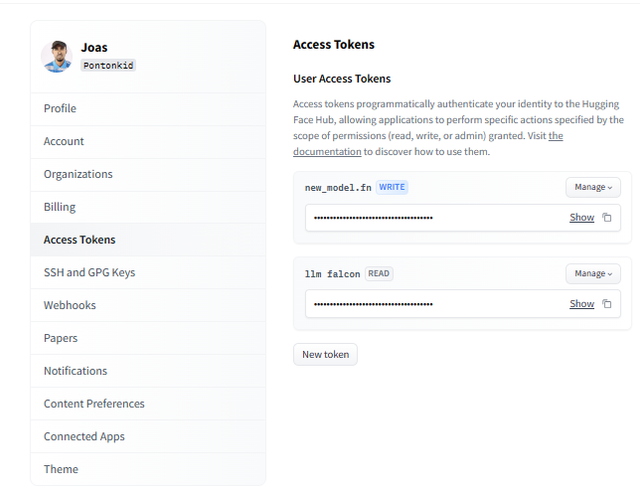Open Theme settings
The height and width of the screenshot is (495, 640).
pyautogui.click(x=61, y=469)
